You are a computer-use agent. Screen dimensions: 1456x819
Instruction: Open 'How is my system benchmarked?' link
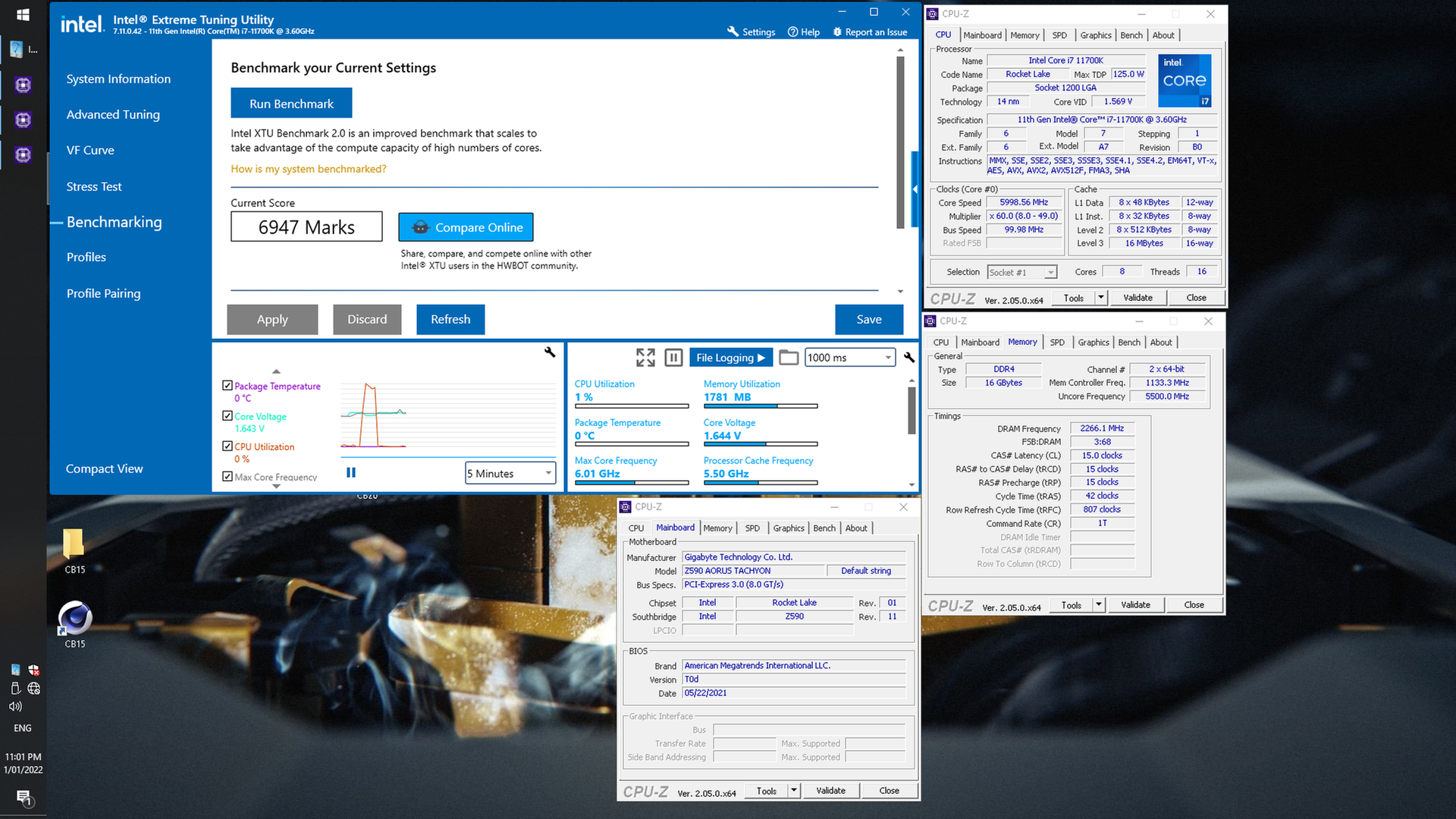(x=309, y=169)
